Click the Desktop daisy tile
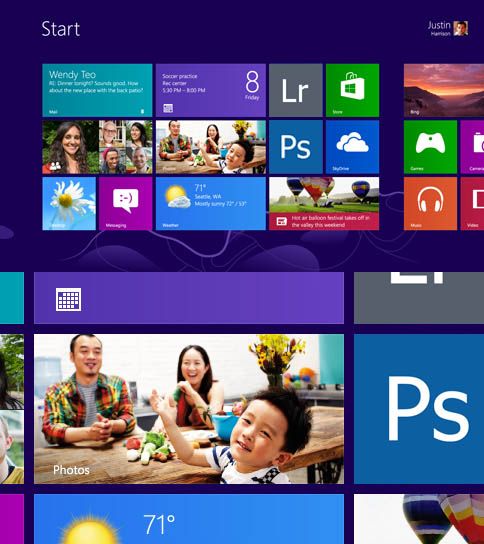The width and height of the screenshot is (484, 544). click(69, 204)
